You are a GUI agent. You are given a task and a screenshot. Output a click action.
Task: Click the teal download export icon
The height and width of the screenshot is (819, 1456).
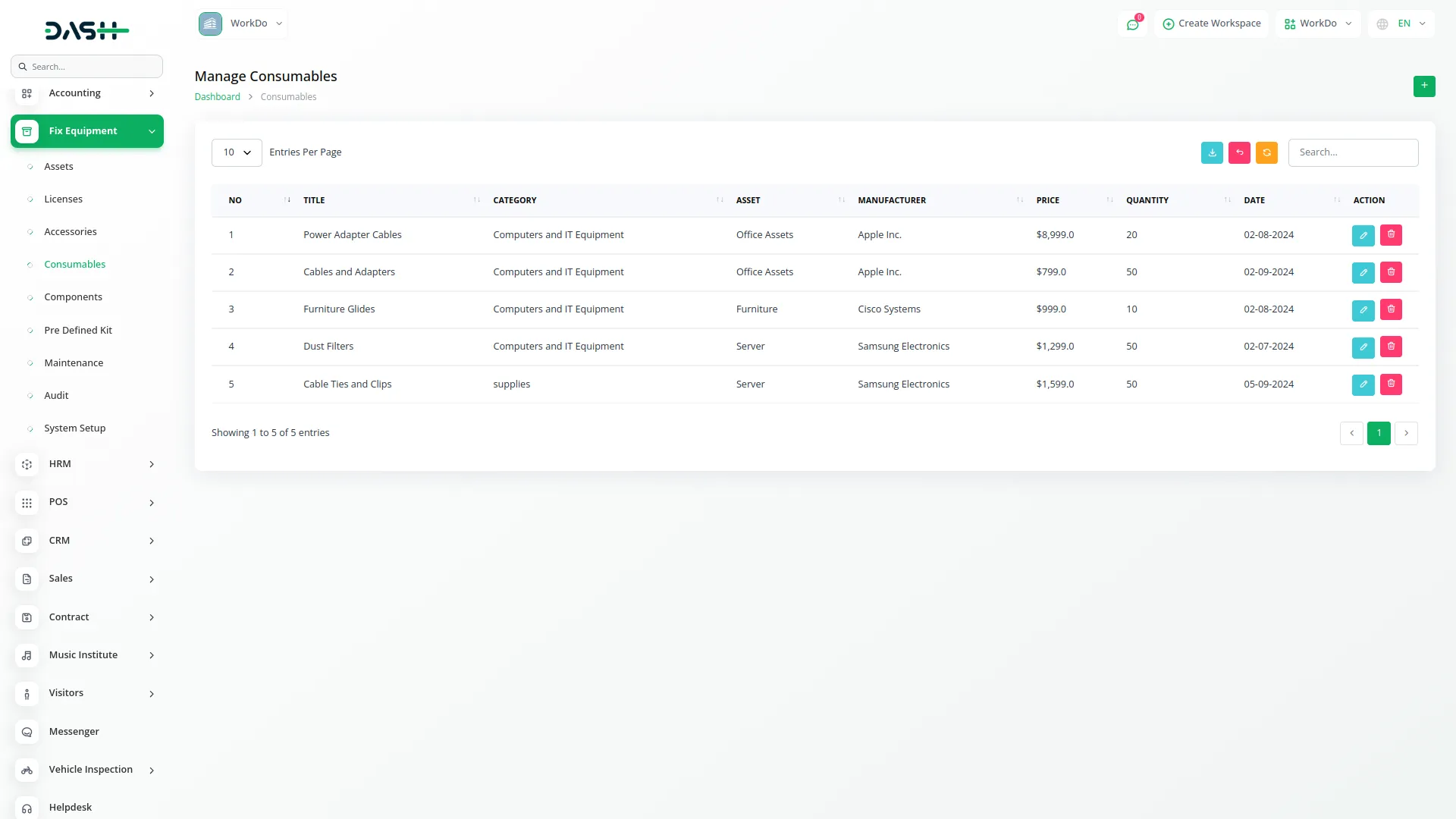click(x=1212, y=152)
